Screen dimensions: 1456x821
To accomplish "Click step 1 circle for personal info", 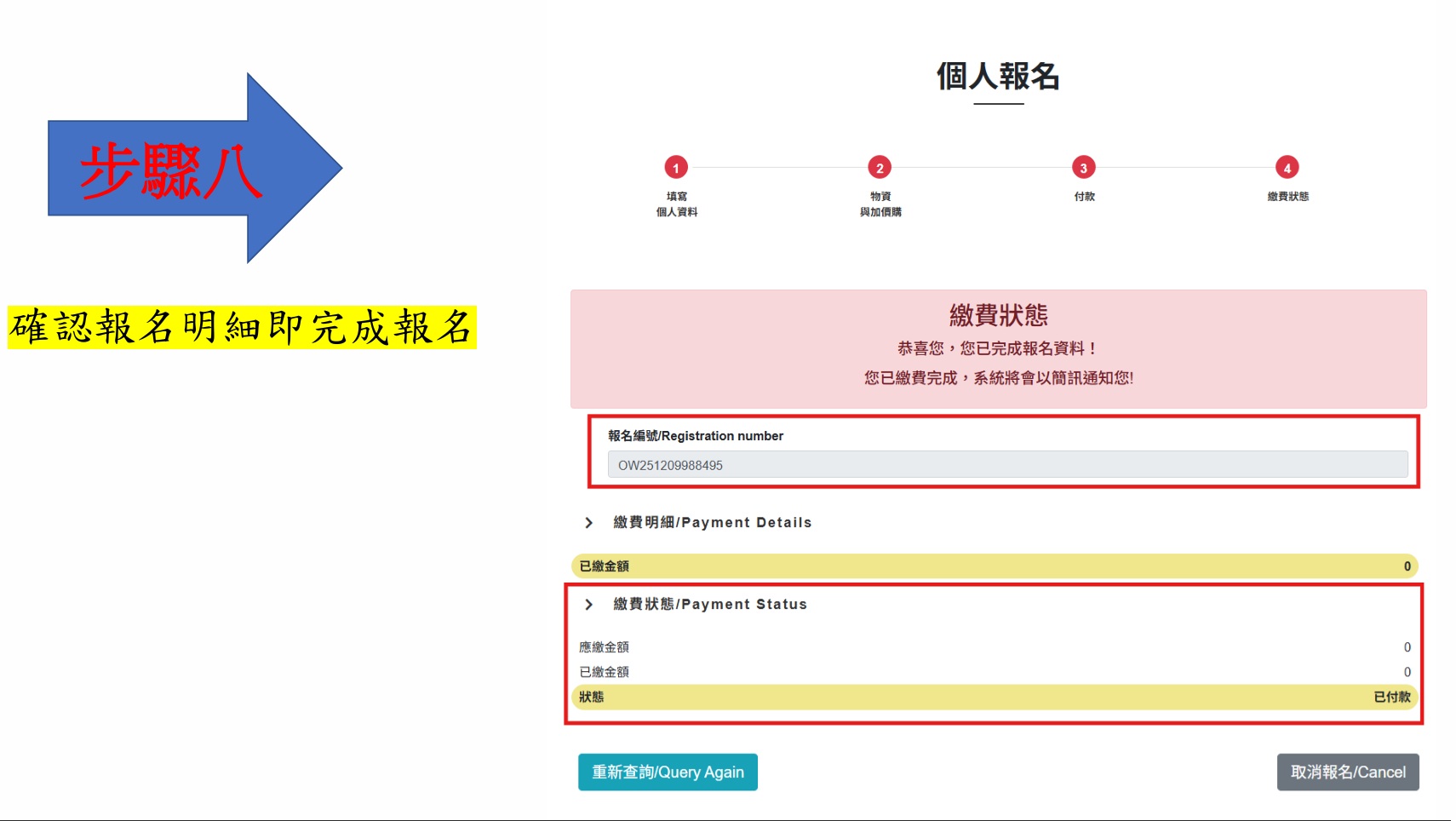I will tap(676, 168).
